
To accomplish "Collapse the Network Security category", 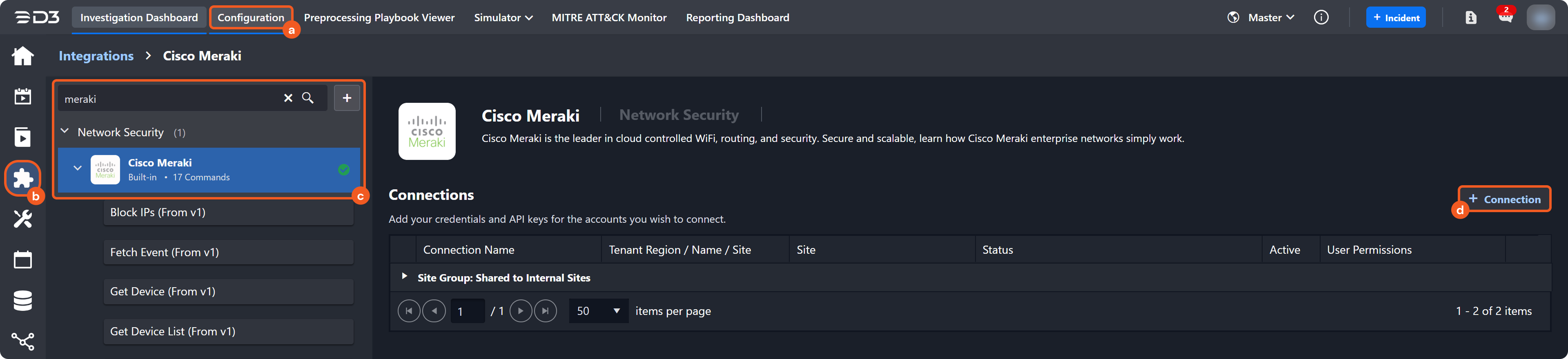I will (65, 132).
